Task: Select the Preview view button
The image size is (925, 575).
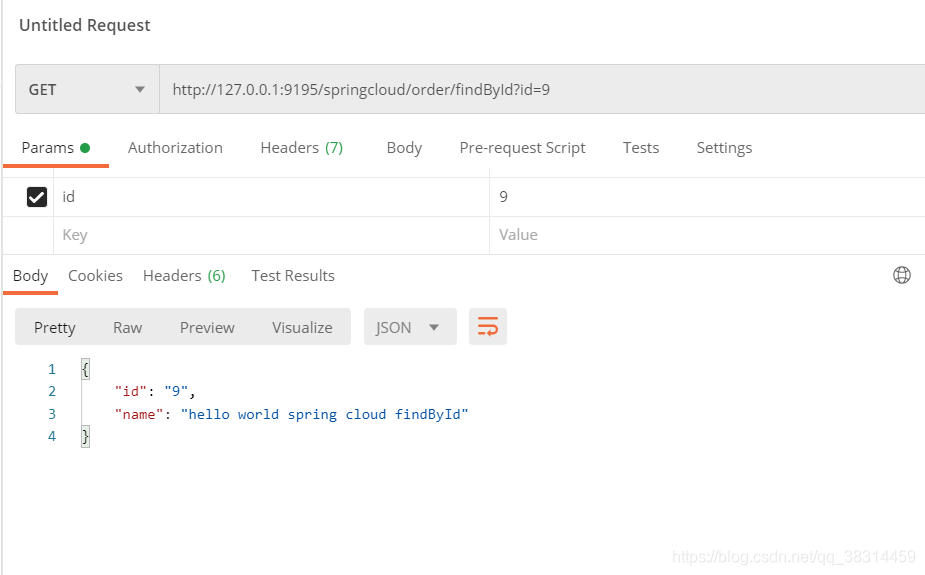Action: click(x=207, y=327)
